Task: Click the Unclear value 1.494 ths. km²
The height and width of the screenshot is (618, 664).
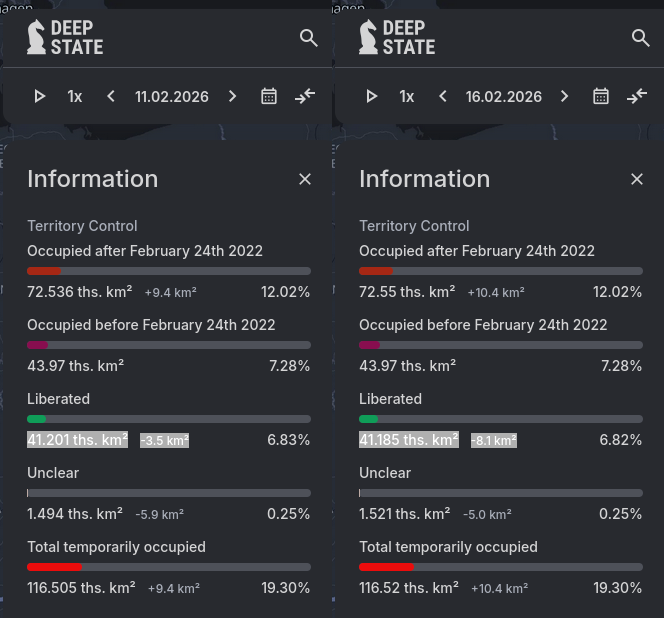Action: click(75, 514)
